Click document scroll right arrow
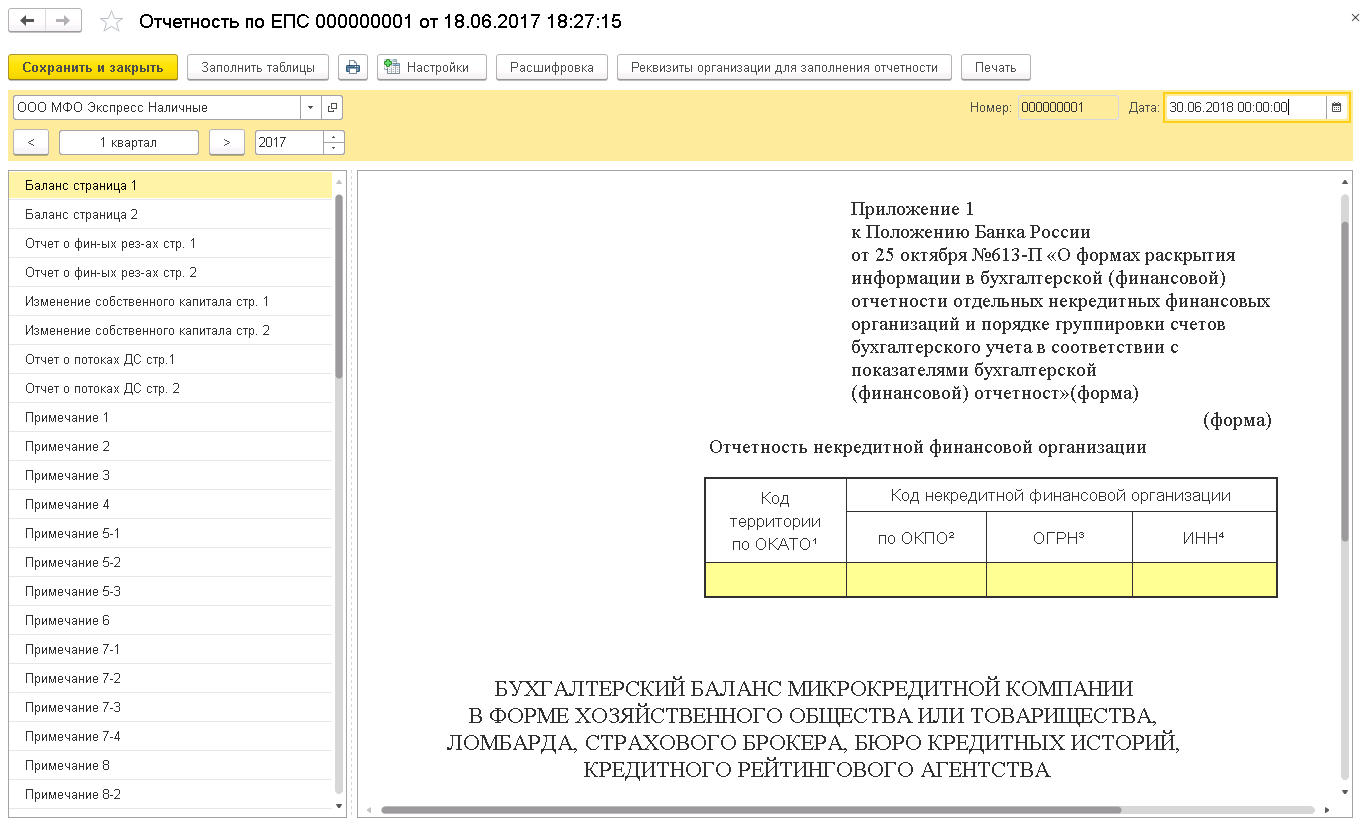 pyautogui.click(x=1326, y=810)
